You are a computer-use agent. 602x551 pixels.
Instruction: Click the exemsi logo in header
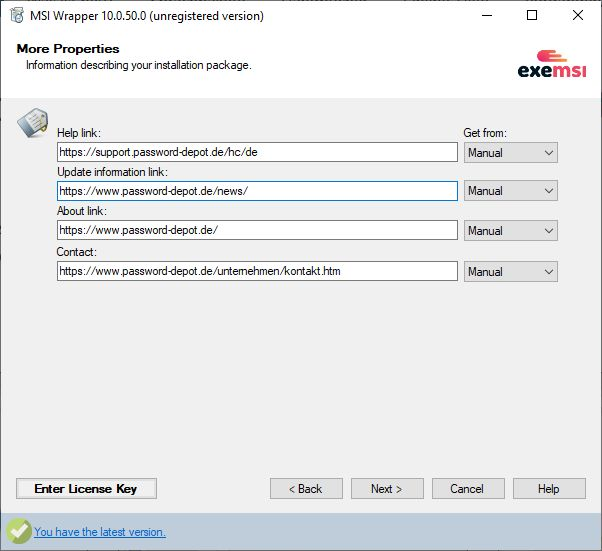coord(552,64)
